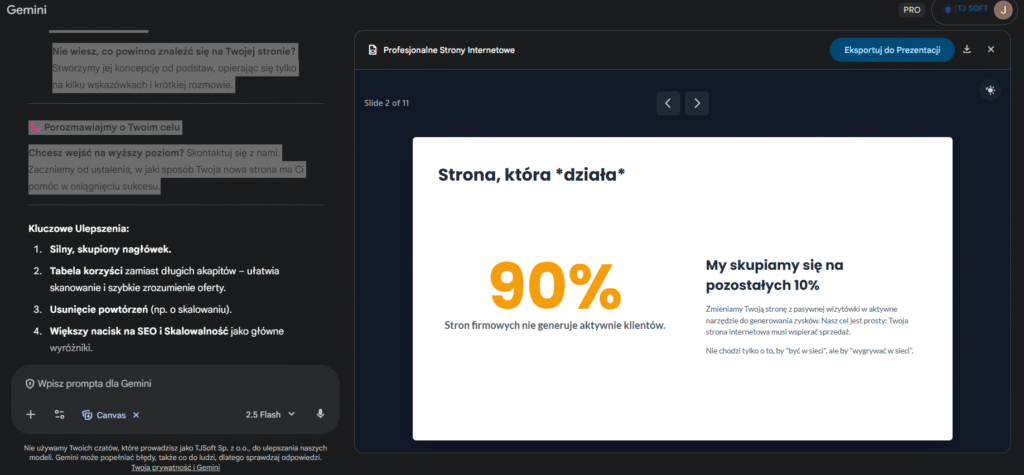
Task: Click the microphone icon for voice input
Action: [320, 414]
